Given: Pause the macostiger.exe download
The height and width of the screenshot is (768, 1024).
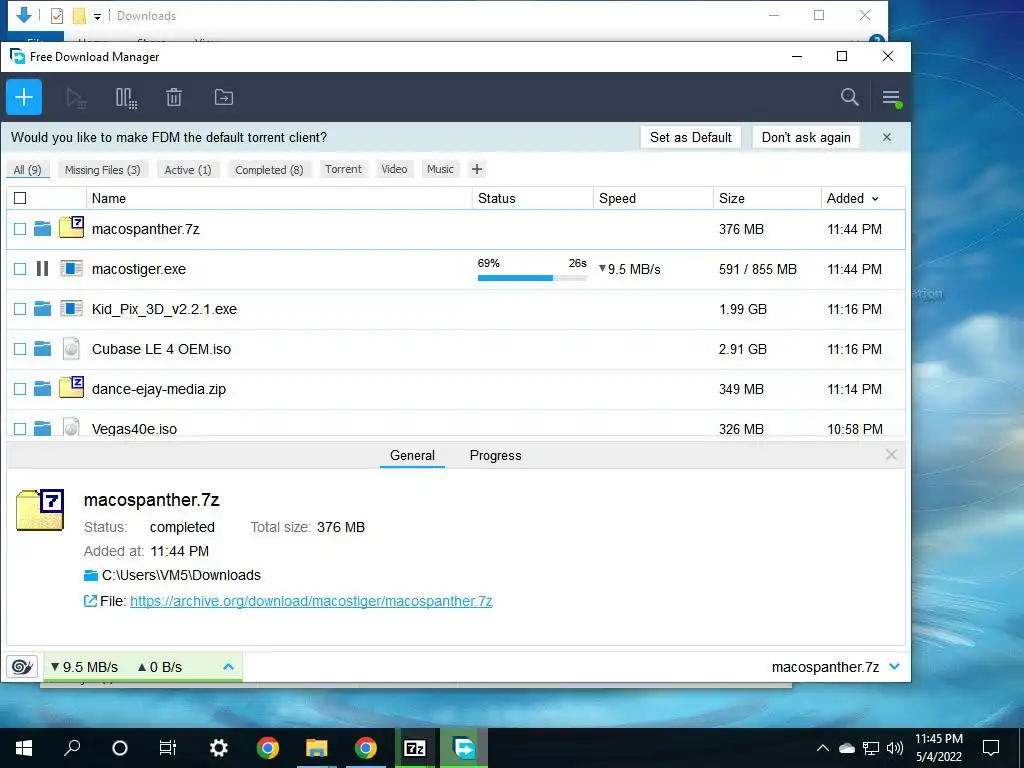Looking at the screenshot, I should [x=42, y=268].
